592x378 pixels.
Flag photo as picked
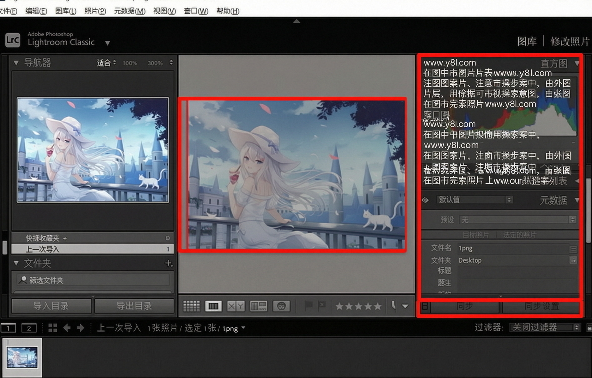pyautogui.click(x=308, y=306)
